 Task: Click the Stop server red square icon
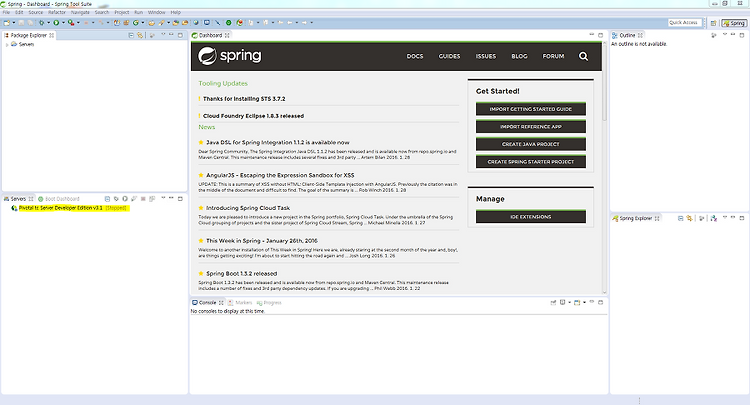click(x=143, y=198)
